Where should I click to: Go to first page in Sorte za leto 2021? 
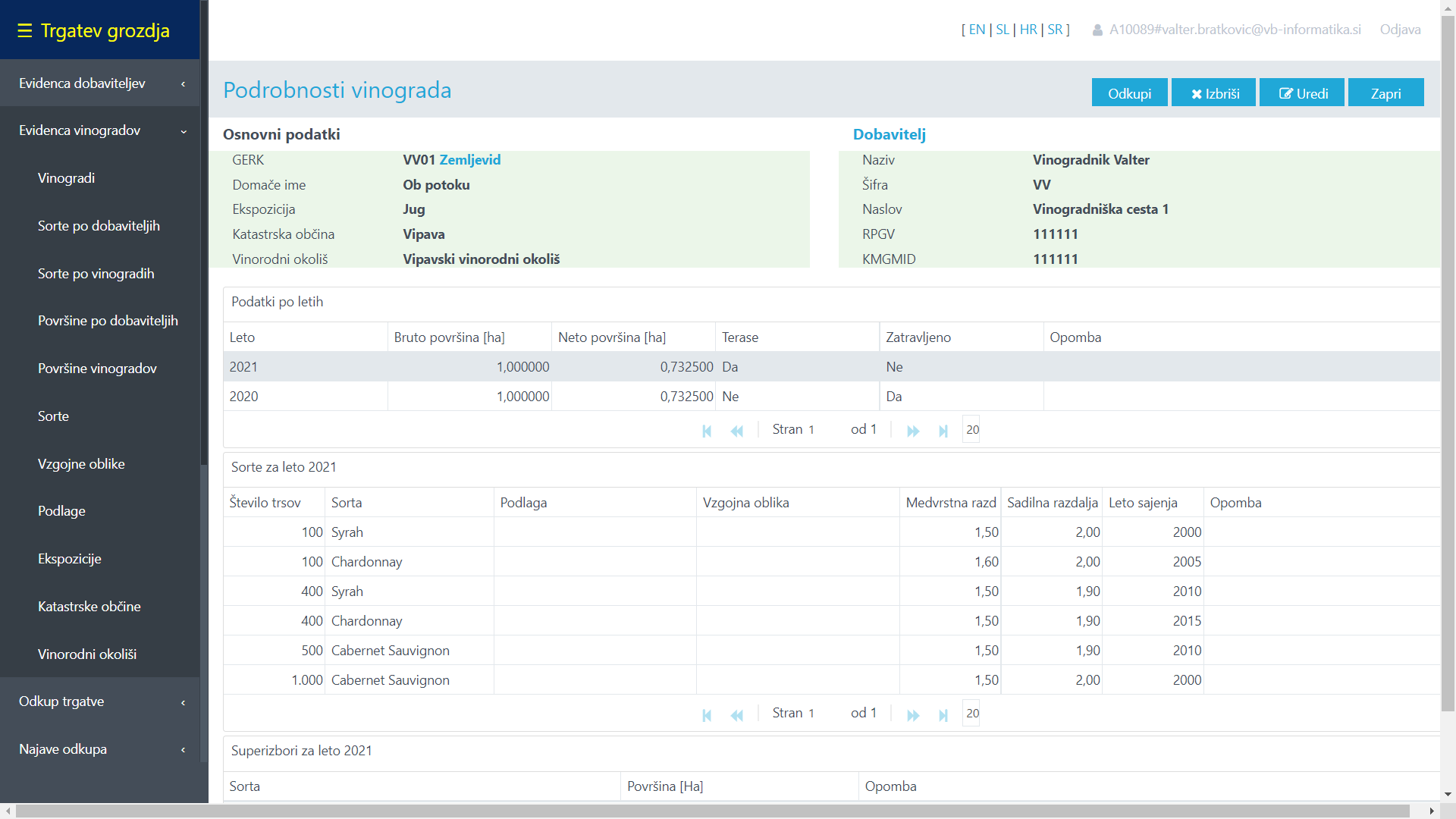click(x=707, y=714)
